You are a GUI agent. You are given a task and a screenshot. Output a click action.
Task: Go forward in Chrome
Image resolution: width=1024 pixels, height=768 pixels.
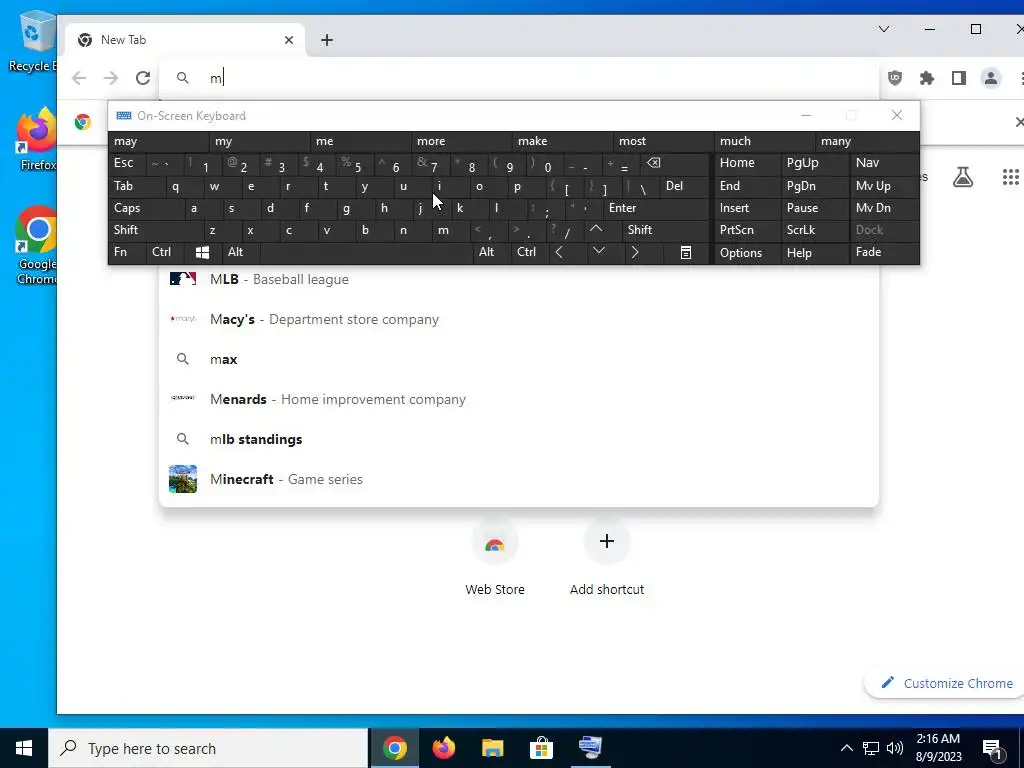tap(111, 78)
